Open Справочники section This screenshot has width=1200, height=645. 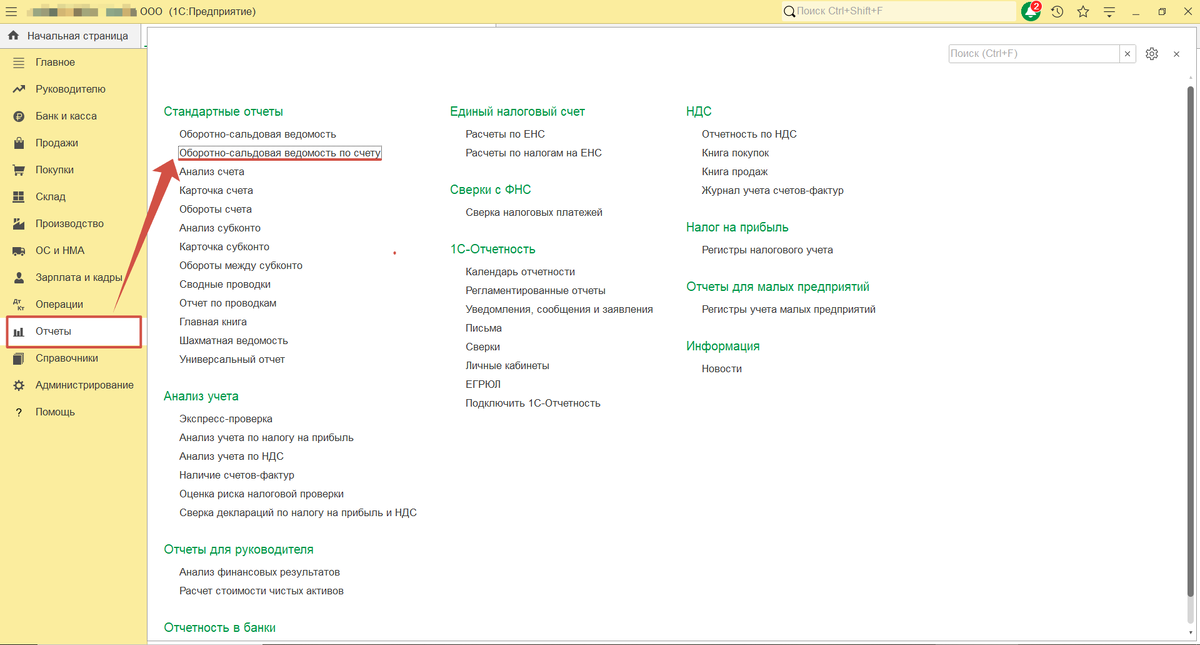[67, 358]
